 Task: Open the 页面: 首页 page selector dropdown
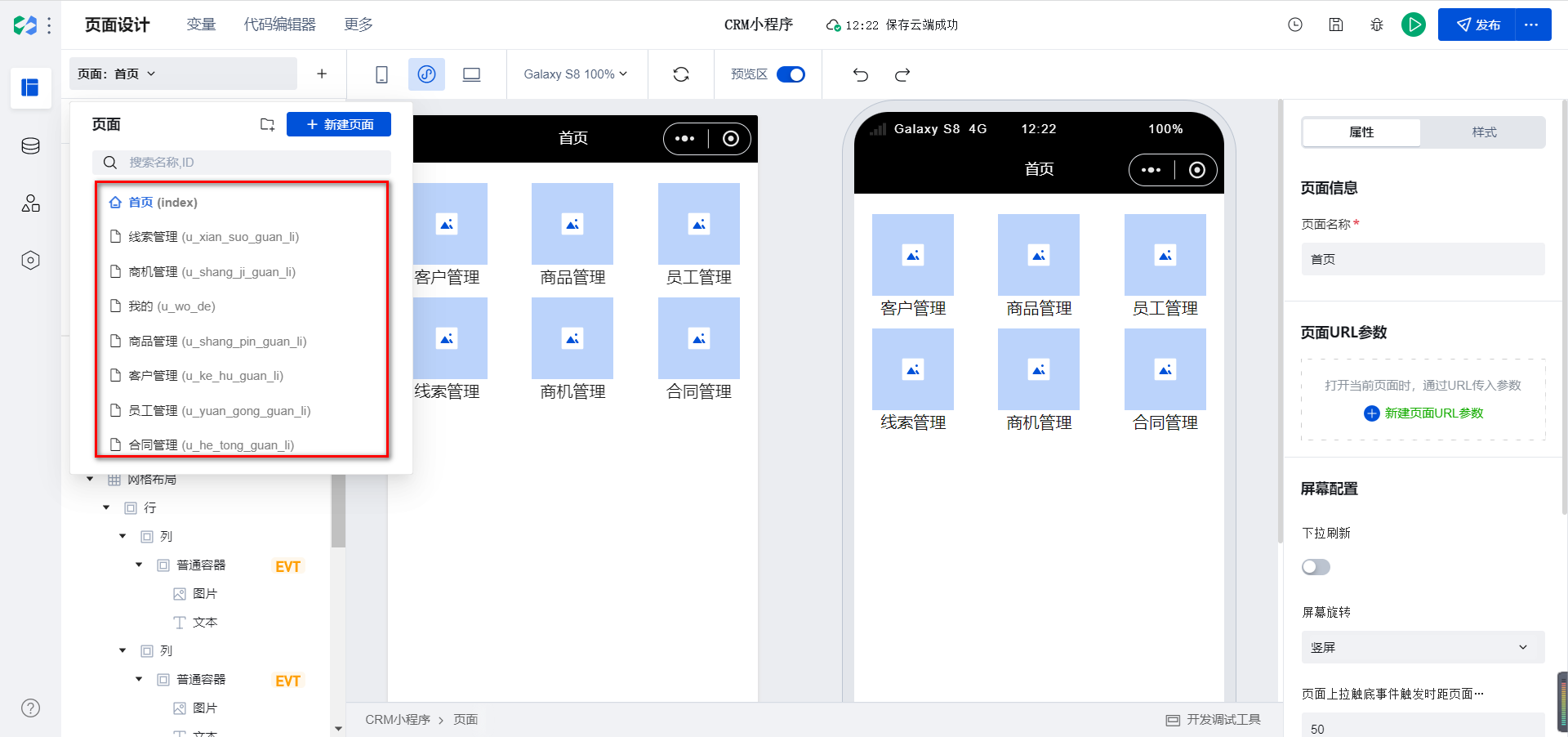183,74
